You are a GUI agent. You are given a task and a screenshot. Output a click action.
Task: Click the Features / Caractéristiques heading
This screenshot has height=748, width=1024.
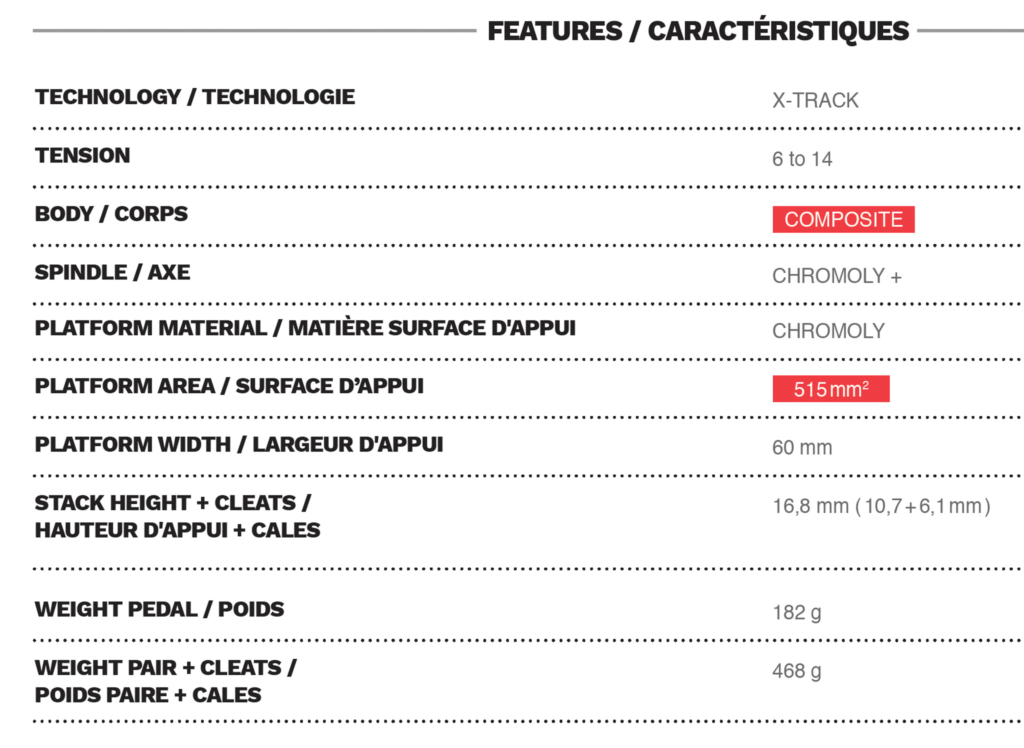tap(697, 31)
